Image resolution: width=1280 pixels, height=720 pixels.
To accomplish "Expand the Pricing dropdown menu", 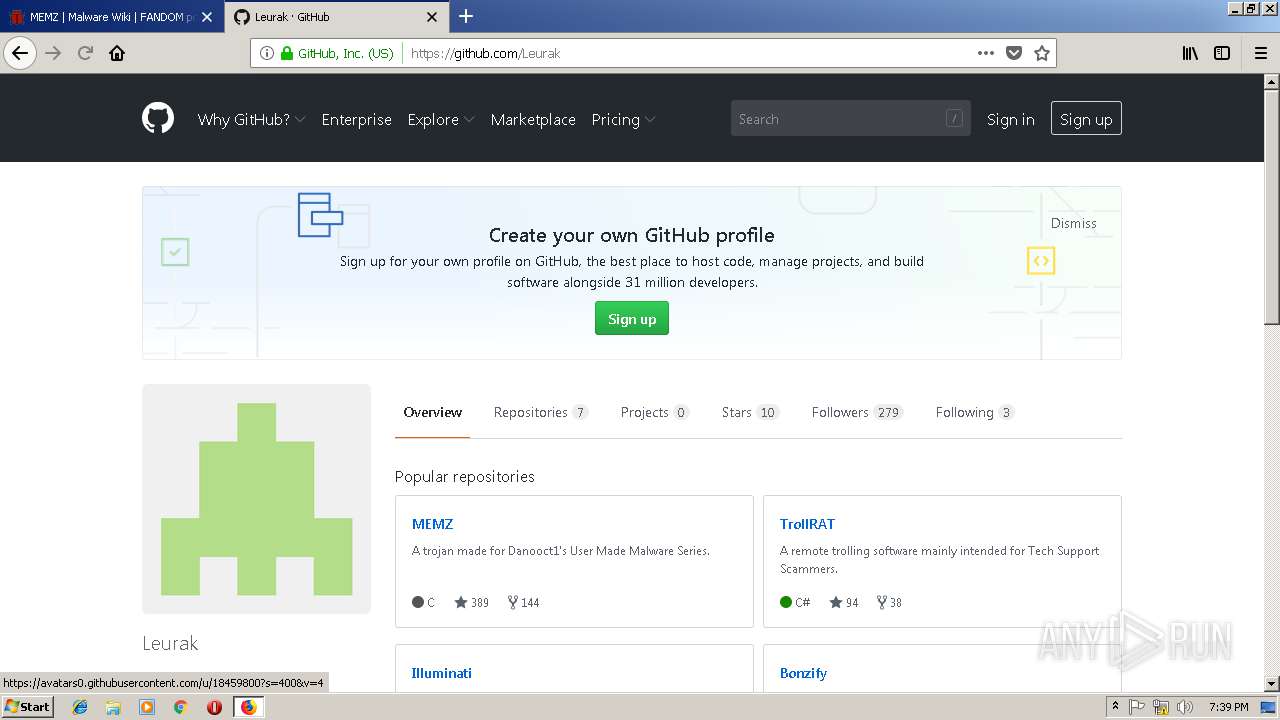I will point(623,119).
